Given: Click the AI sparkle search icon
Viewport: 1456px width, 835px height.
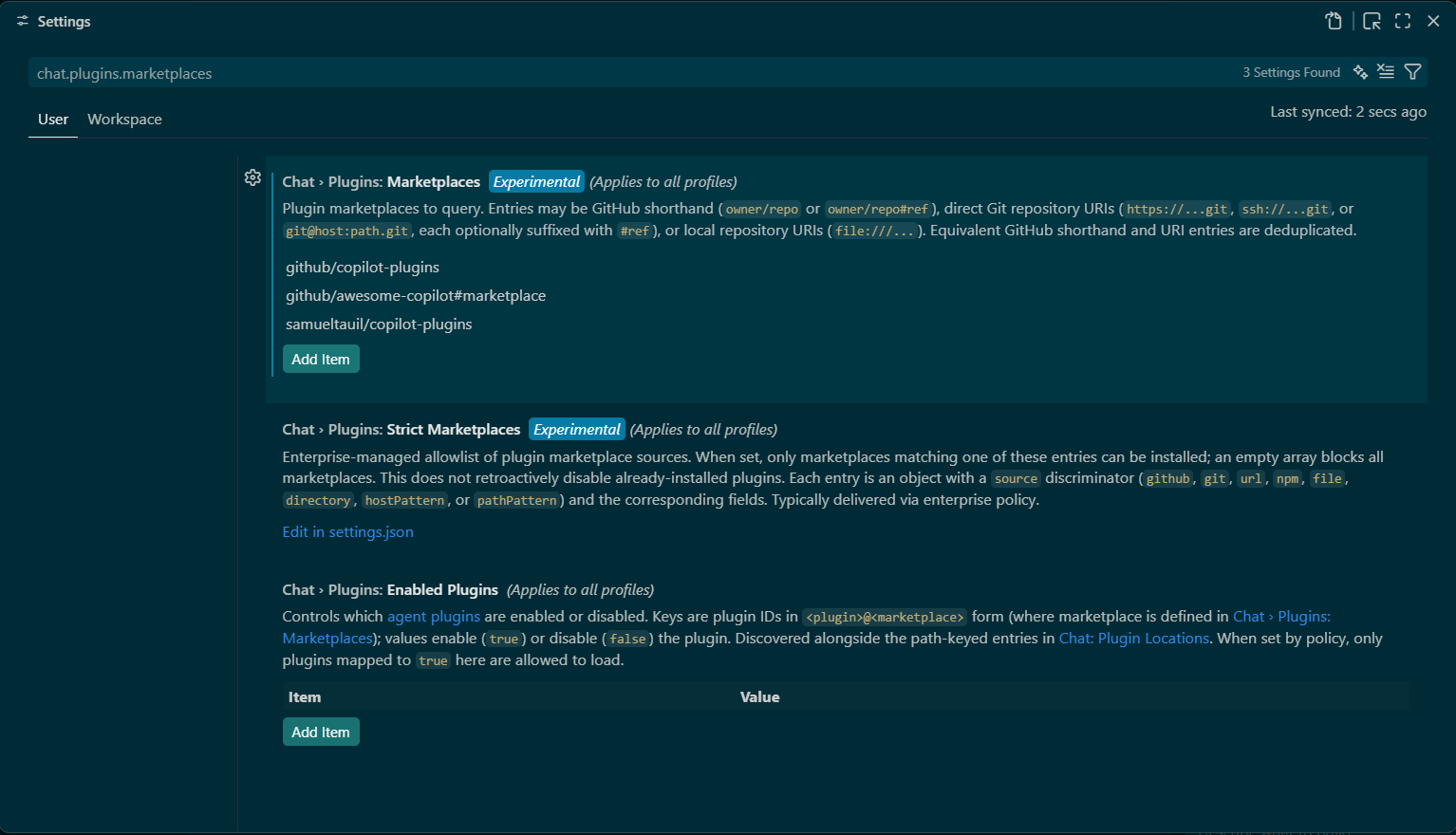Looking at the screenshot, I should pos(1360,72).
